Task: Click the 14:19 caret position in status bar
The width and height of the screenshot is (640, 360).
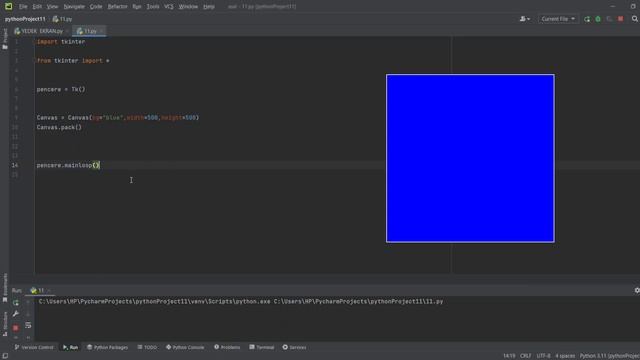Action: point(509,356)
